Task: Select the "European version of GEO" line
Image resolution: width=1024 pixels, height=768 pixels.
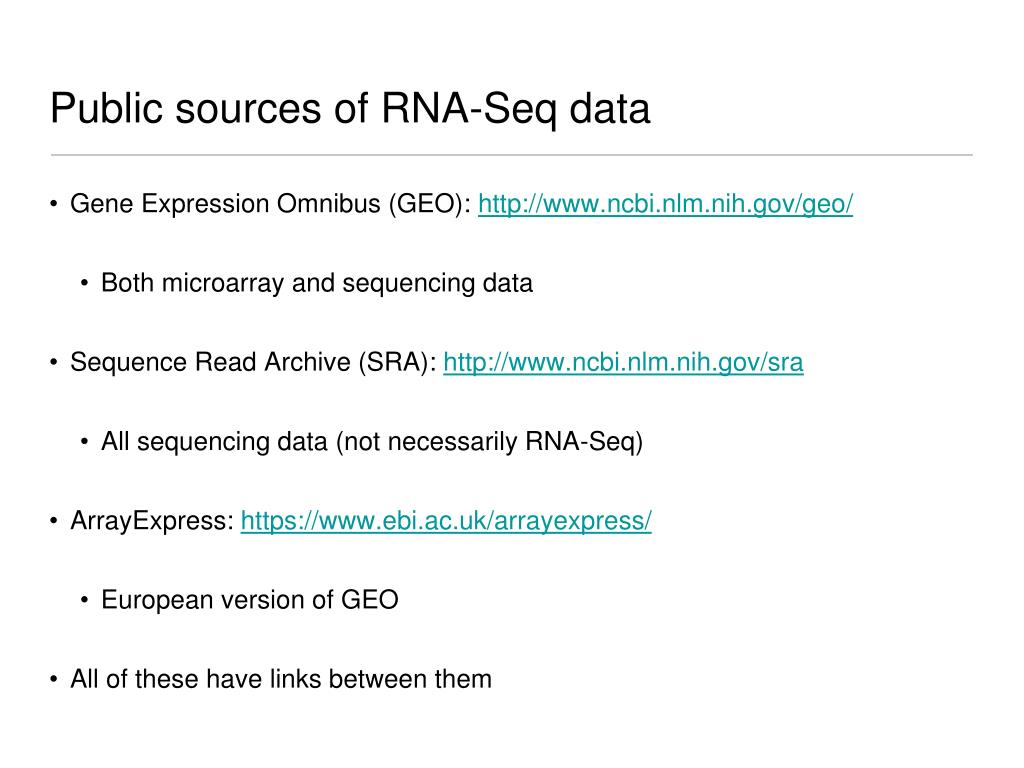Action: (250, 600)
